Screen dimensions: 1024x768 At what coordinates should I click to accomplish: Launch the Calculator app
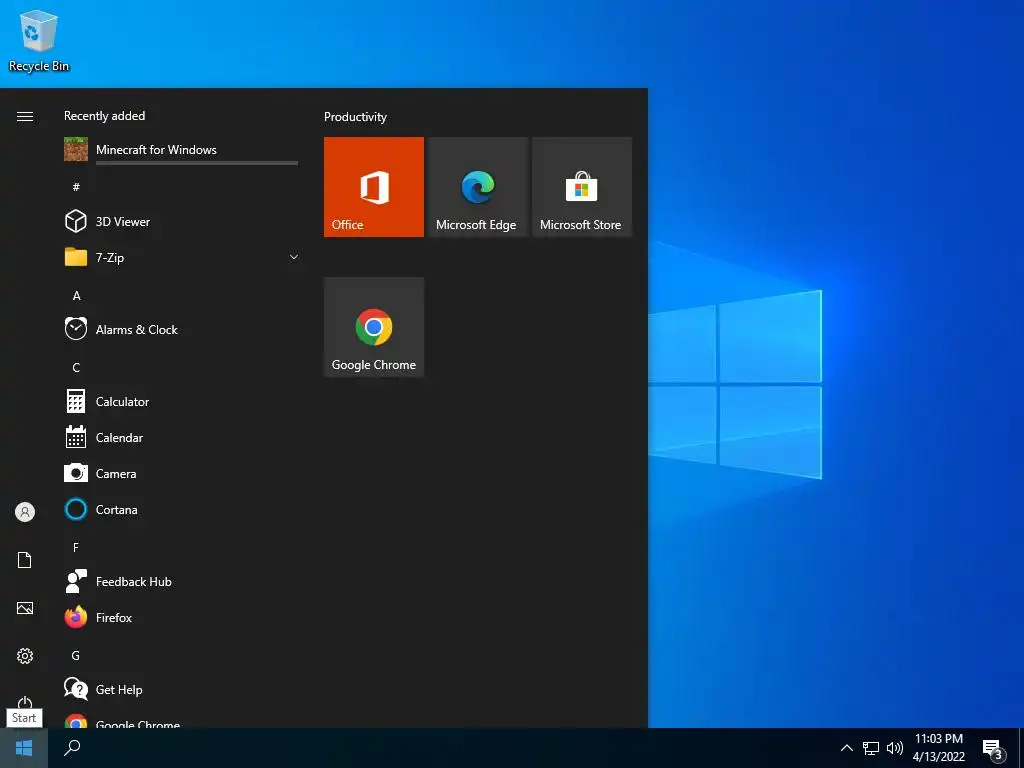point(181,401)
